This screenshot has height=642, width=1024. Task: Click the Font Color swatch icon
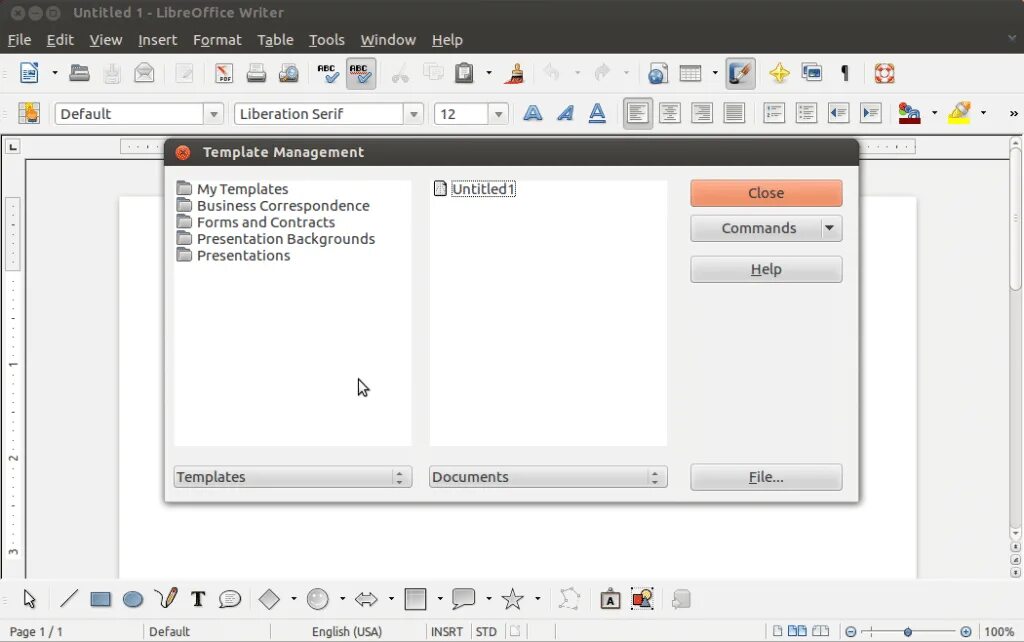(x=909, y=114)
